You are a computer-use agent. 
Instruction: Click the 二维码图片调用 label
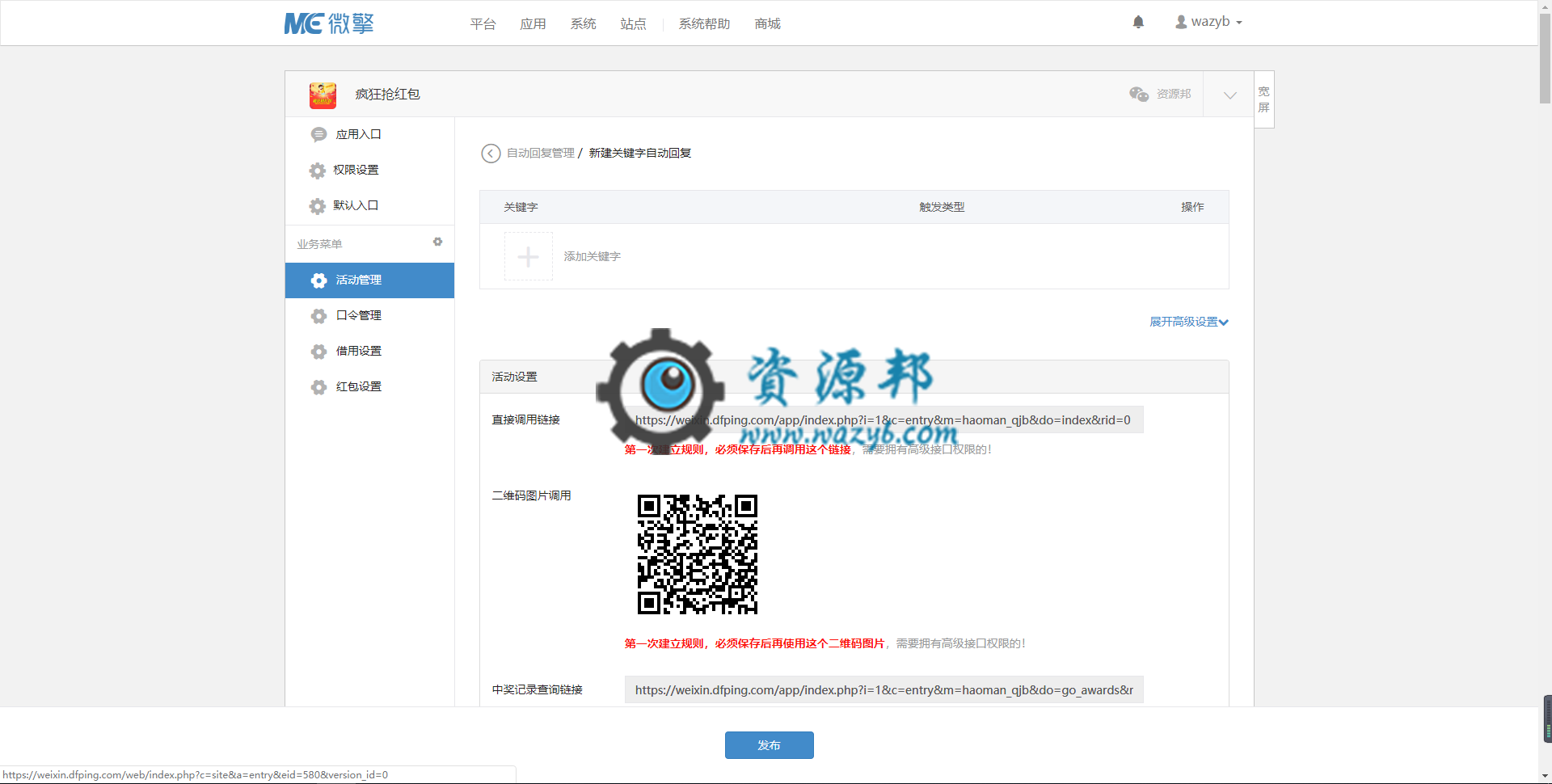[532, 495]
